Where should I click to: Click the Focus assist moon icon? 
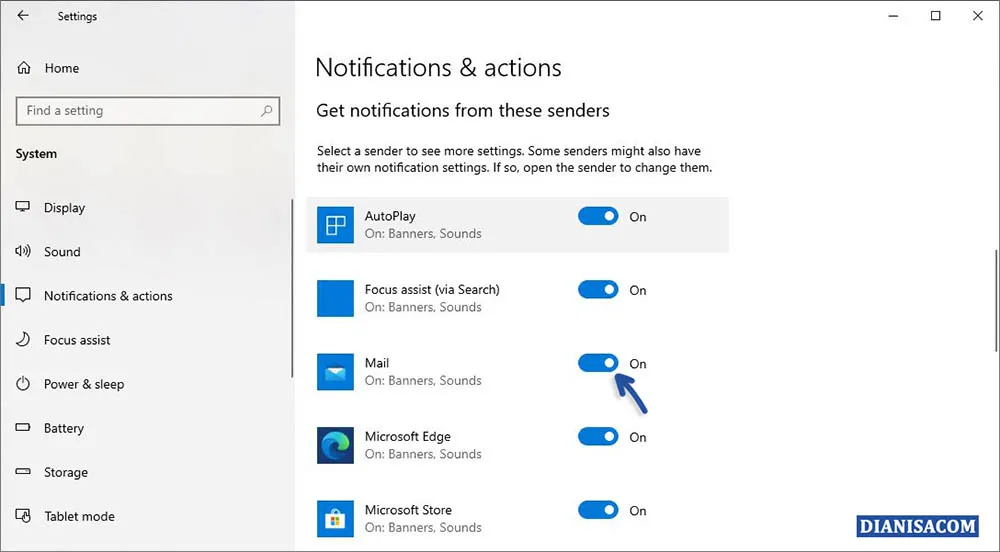23,339
